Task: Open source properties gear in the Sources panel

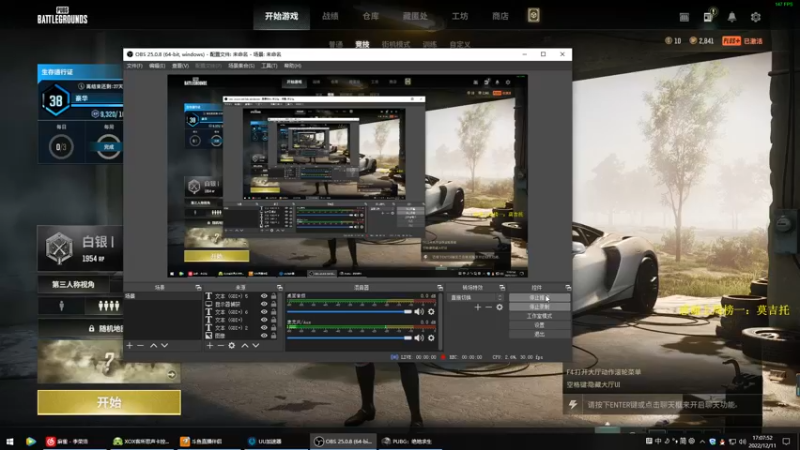Action: pos(232,345)
